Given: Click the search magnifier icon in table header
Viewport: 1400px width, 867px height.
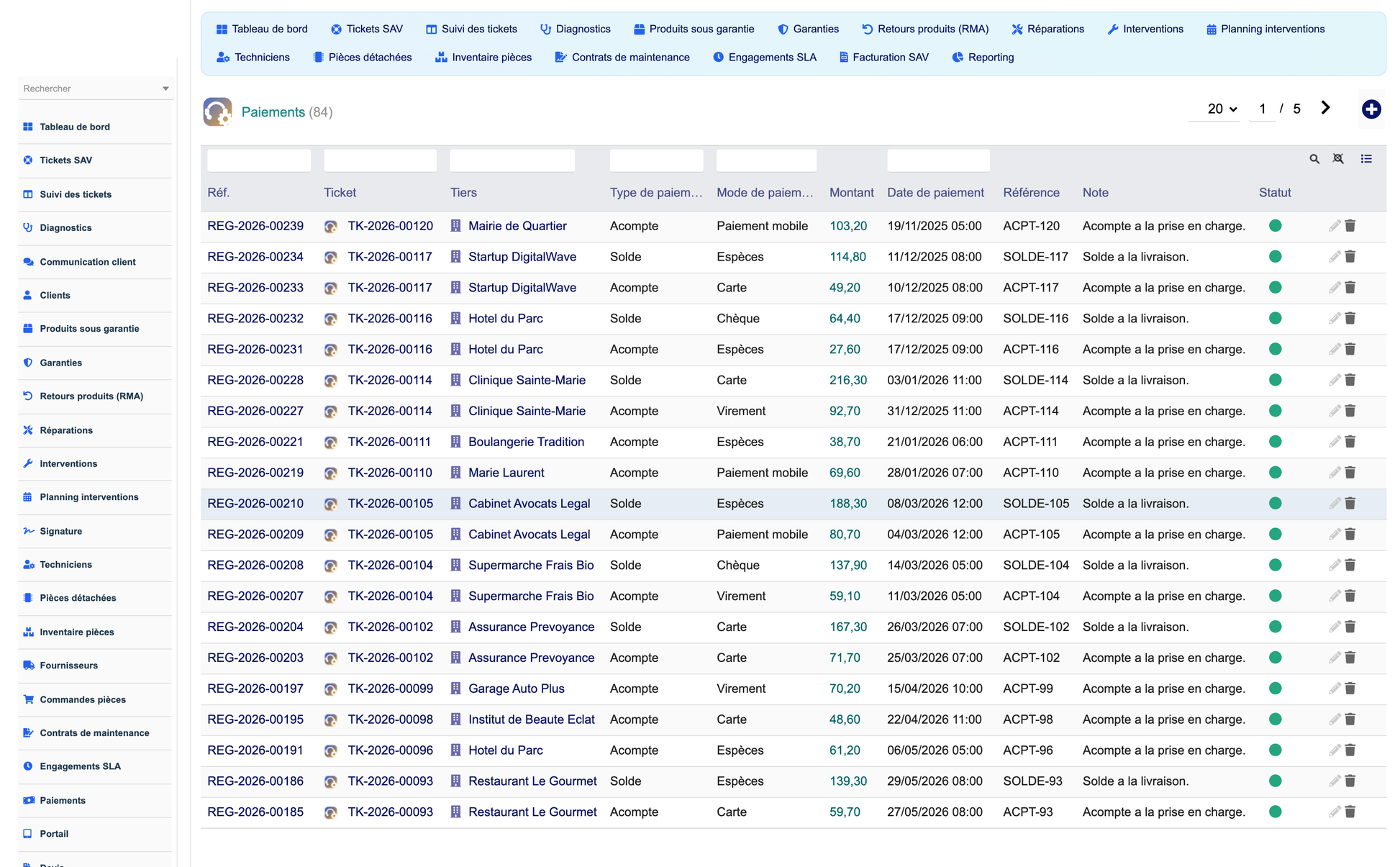Looking at the screenshot, I should pos(1314,159).
